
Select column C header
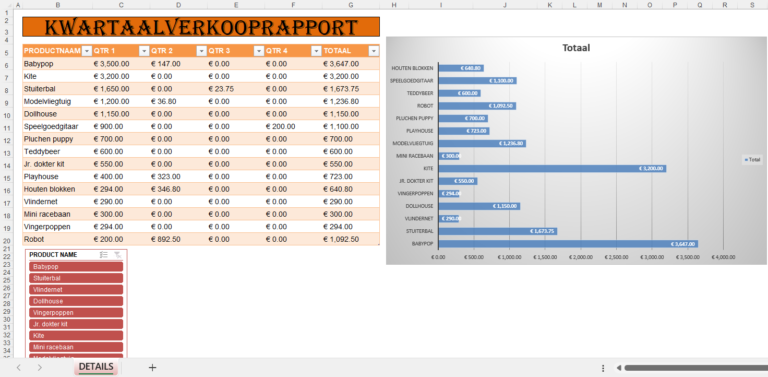click(121, 5)
